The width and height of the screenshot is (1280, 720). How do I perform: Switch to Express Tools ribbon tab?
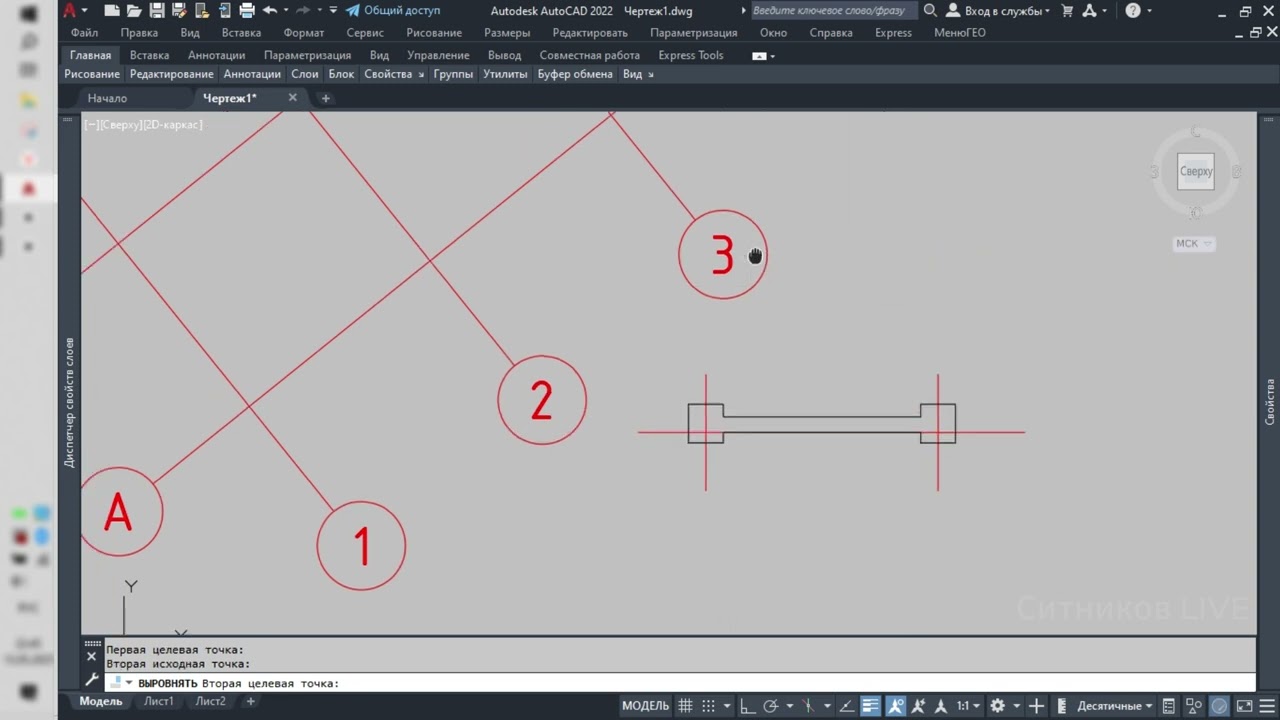point(691,55)
